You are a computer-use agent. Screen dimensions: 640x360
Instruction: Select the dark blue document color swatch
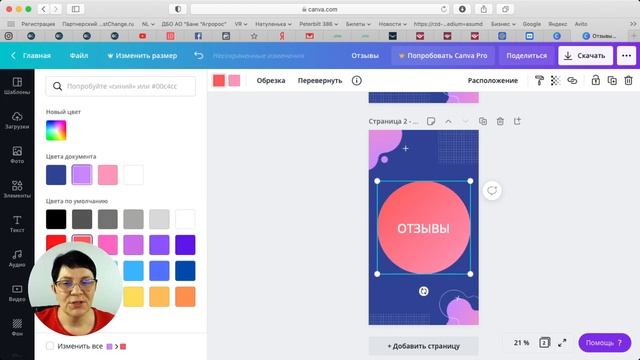pos(56,175)
